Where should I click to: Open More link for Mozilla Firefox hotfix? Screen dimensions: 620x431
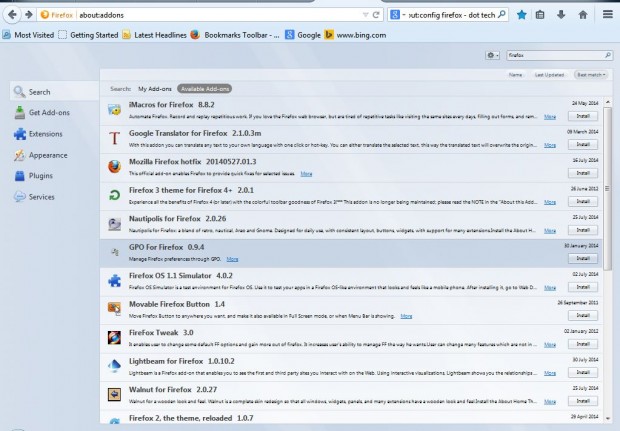(306, 174)
